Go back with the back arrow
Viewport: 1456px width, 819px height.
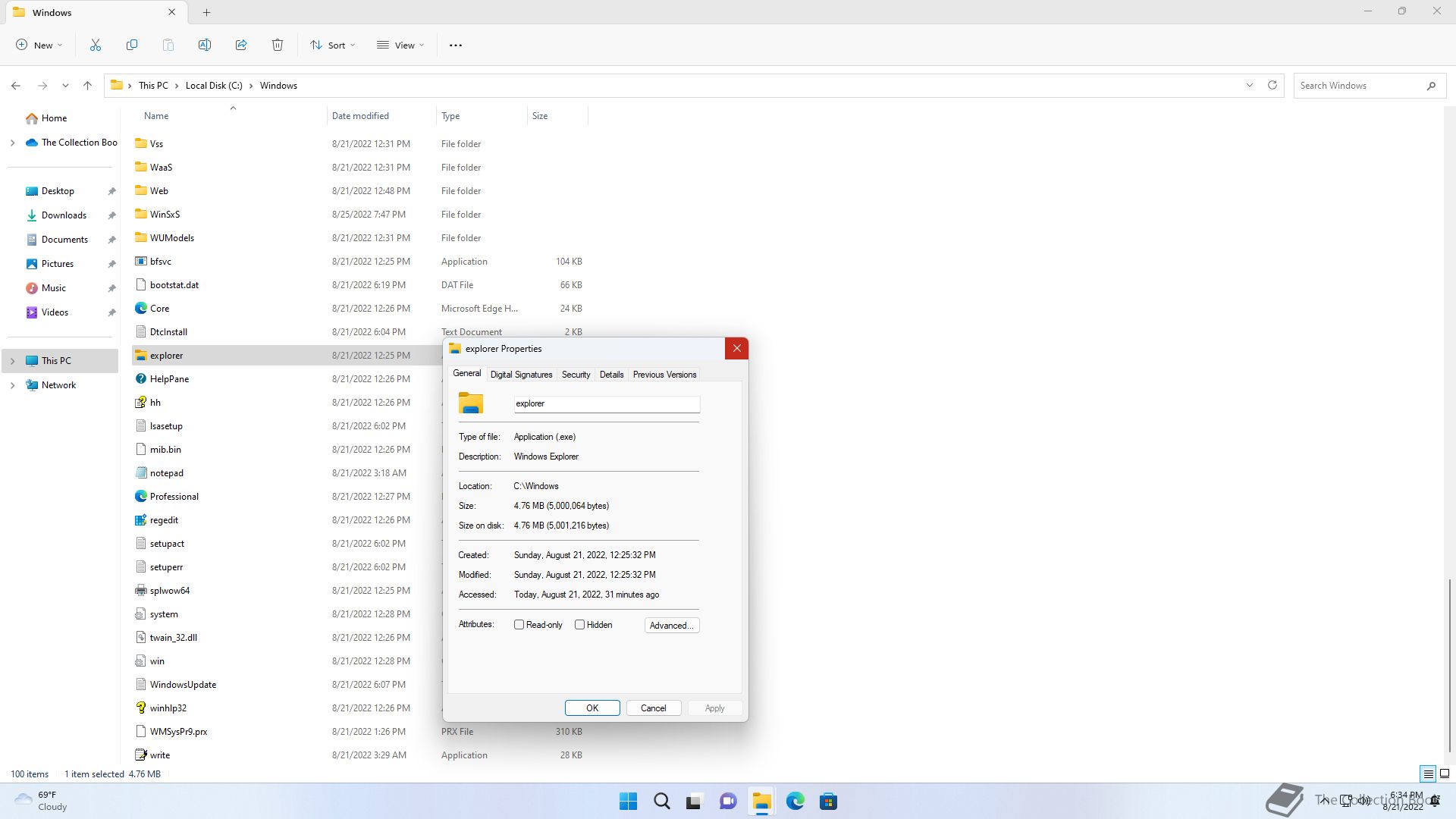(x=16, y=86)
